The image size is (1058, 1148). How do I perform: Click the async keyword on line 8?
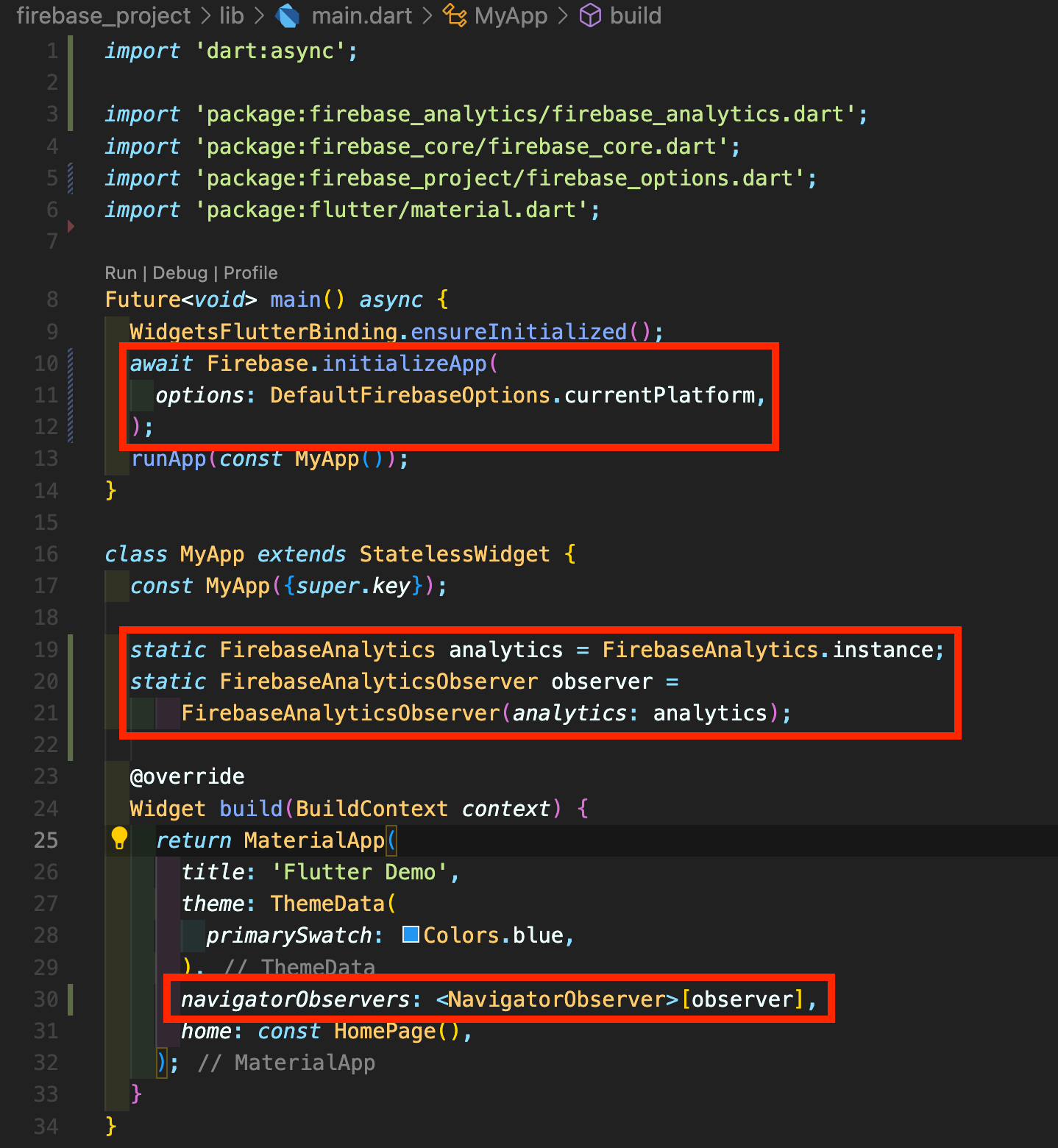click(x=391, y=300)
